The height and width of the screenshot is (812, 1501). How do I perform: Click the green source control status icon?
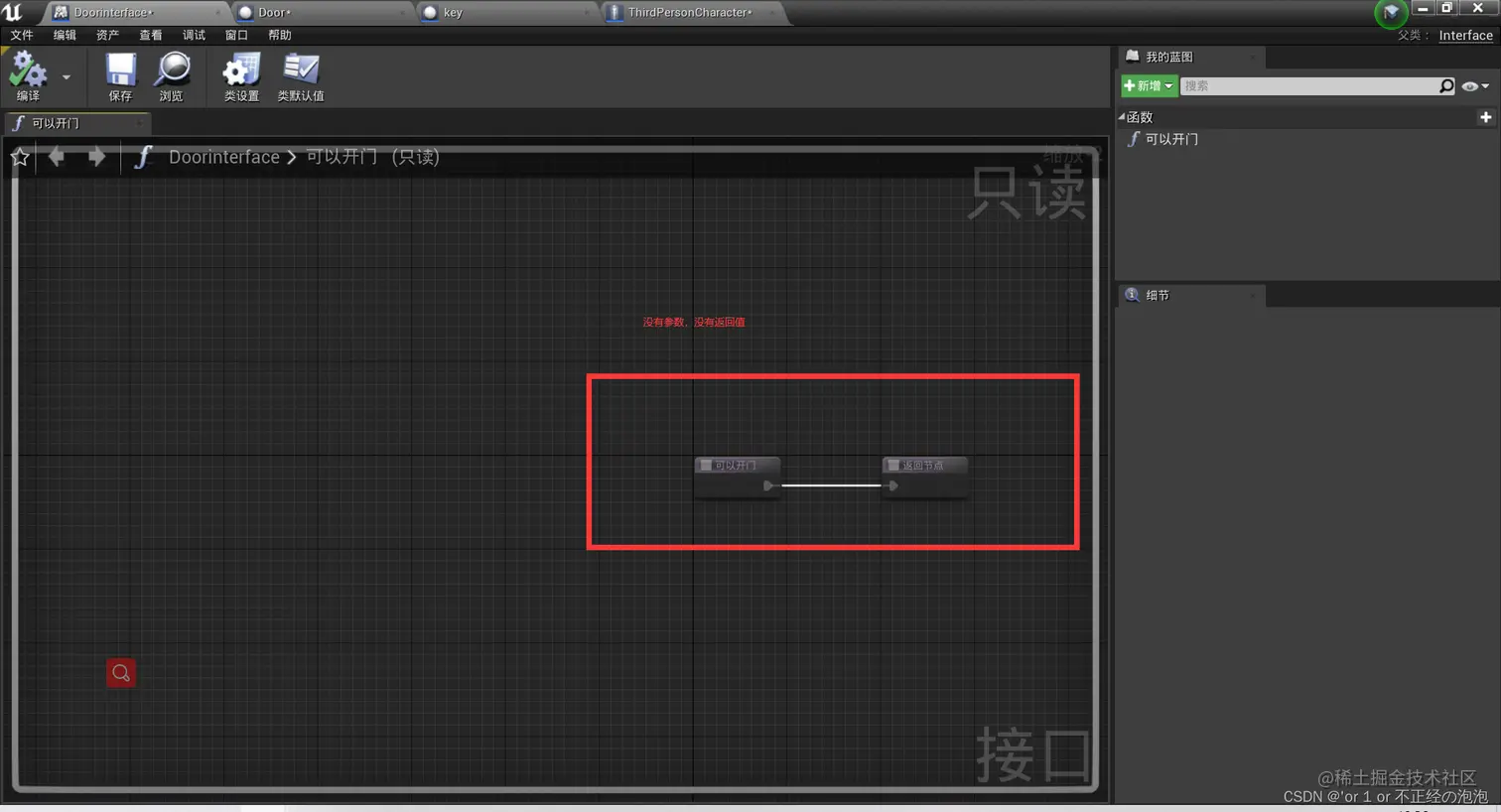(x=1390, y=13)
